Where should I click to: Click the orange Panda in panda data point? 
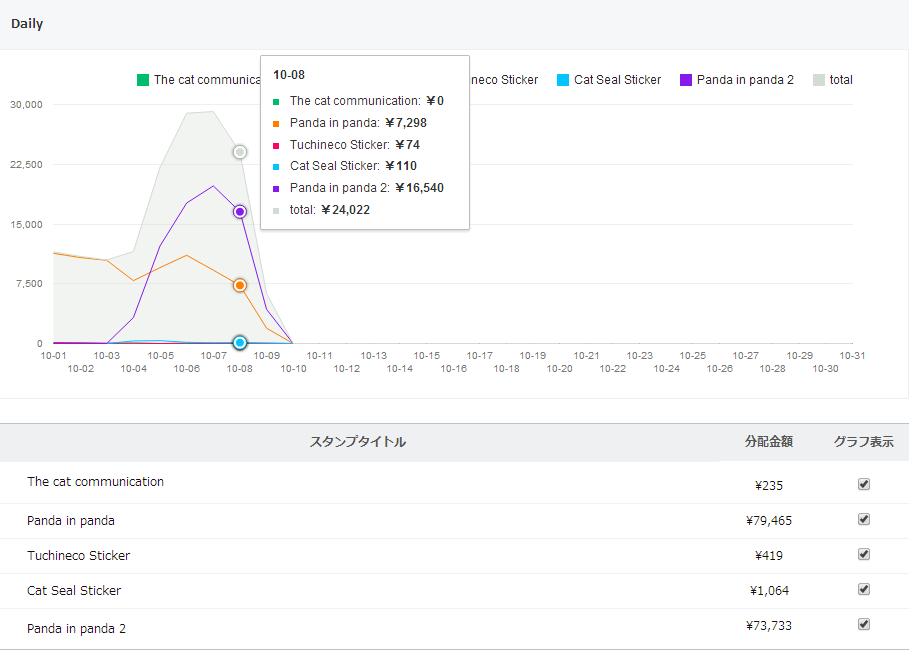[x=240, y=286]
